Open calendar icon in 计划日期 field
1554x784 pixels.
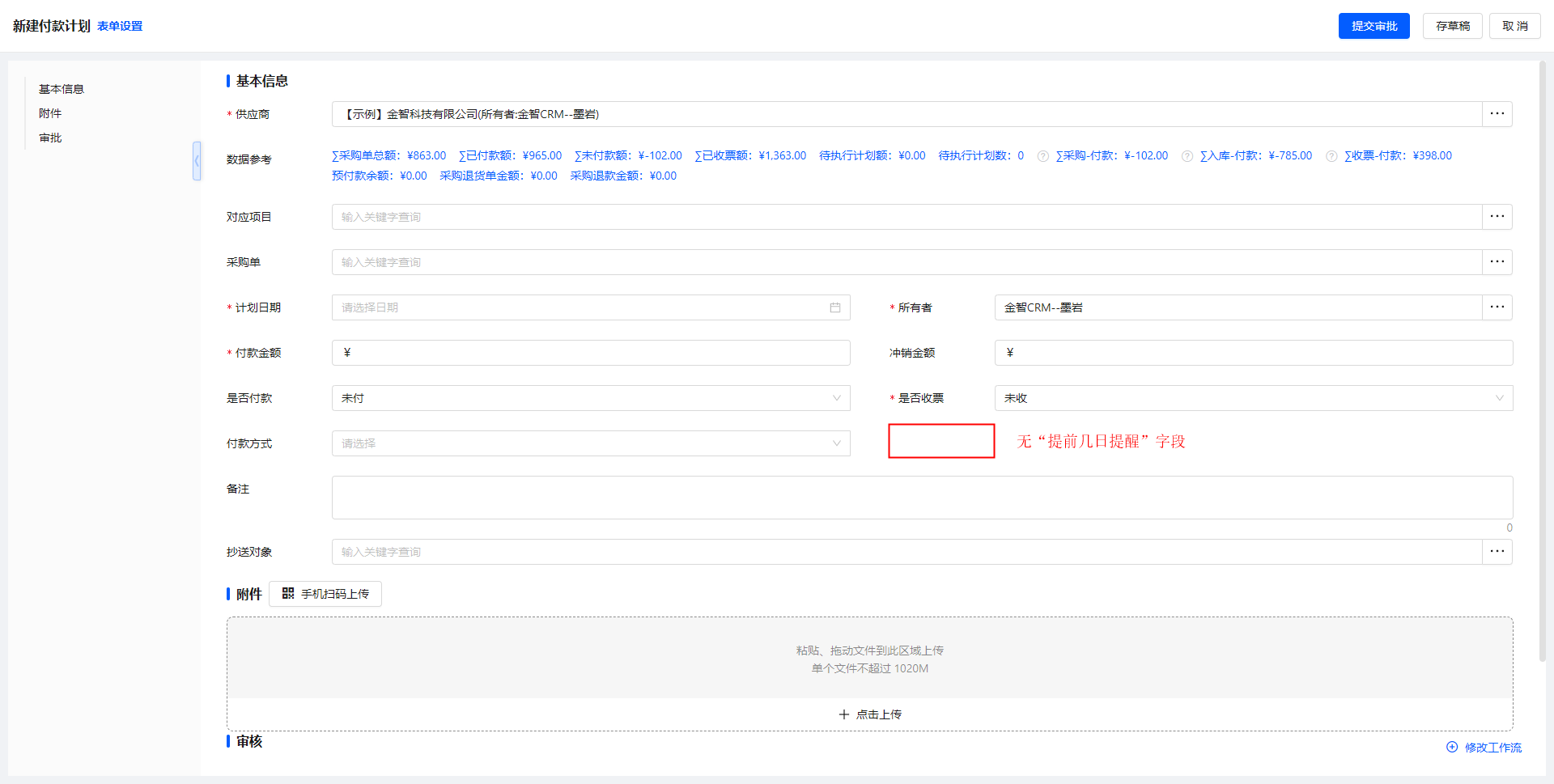(834, 307)
